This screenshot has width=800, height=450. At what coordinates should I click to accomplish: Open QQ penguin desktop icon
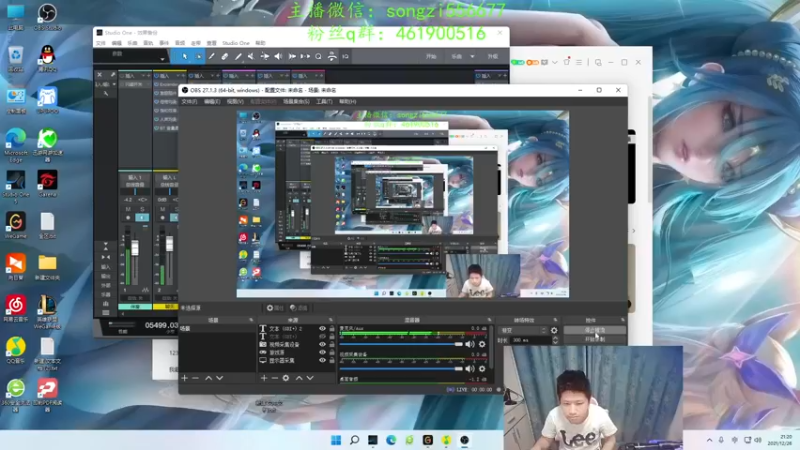coord(47,58)
